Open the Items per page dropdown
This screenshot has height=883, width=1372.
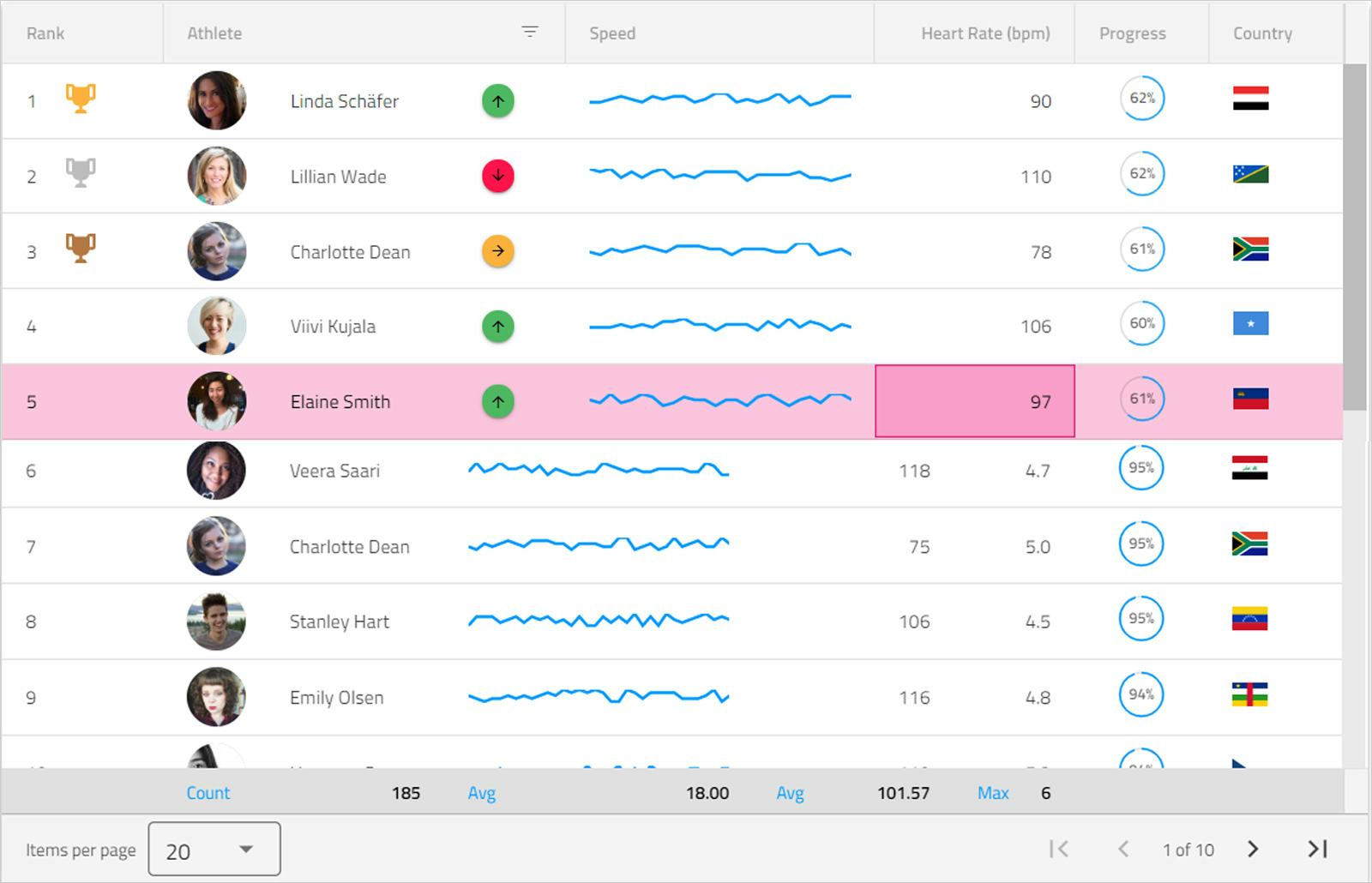[214, 850]
